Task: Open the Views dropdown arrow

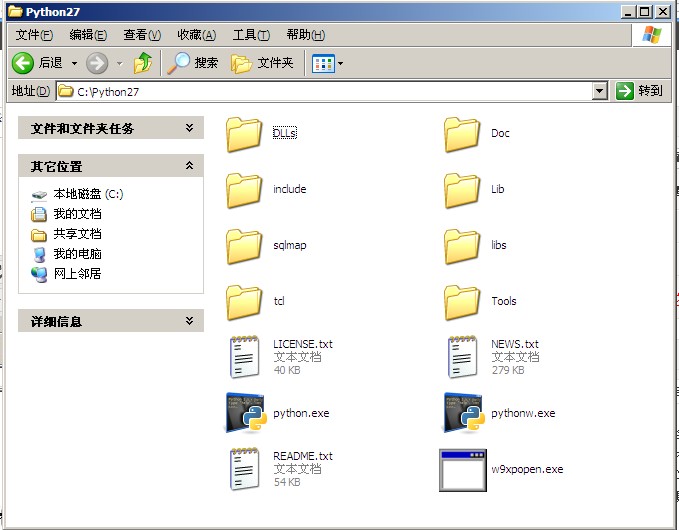Action: pyautogui.click(x=340, y=64)
